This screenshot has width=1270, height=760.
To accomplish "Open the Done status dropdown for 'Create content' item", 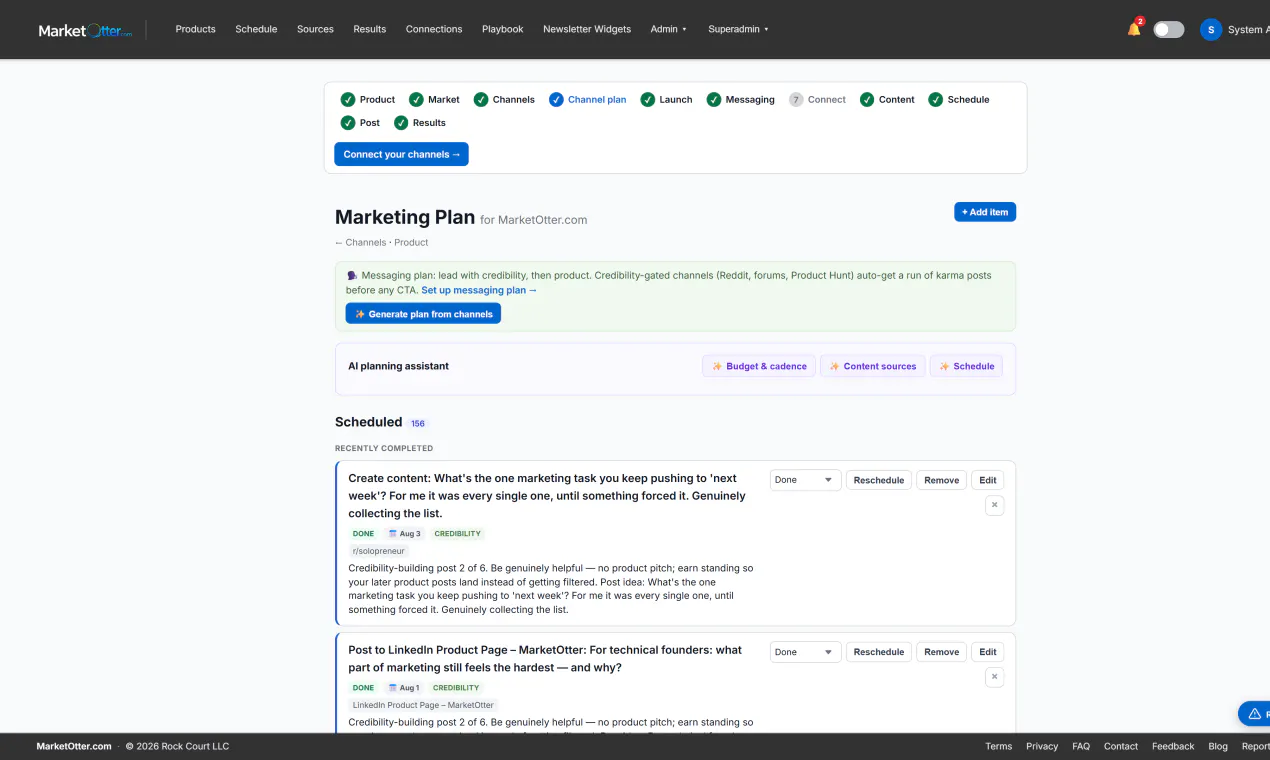I will pyautogui.click(x=805, y=480).
